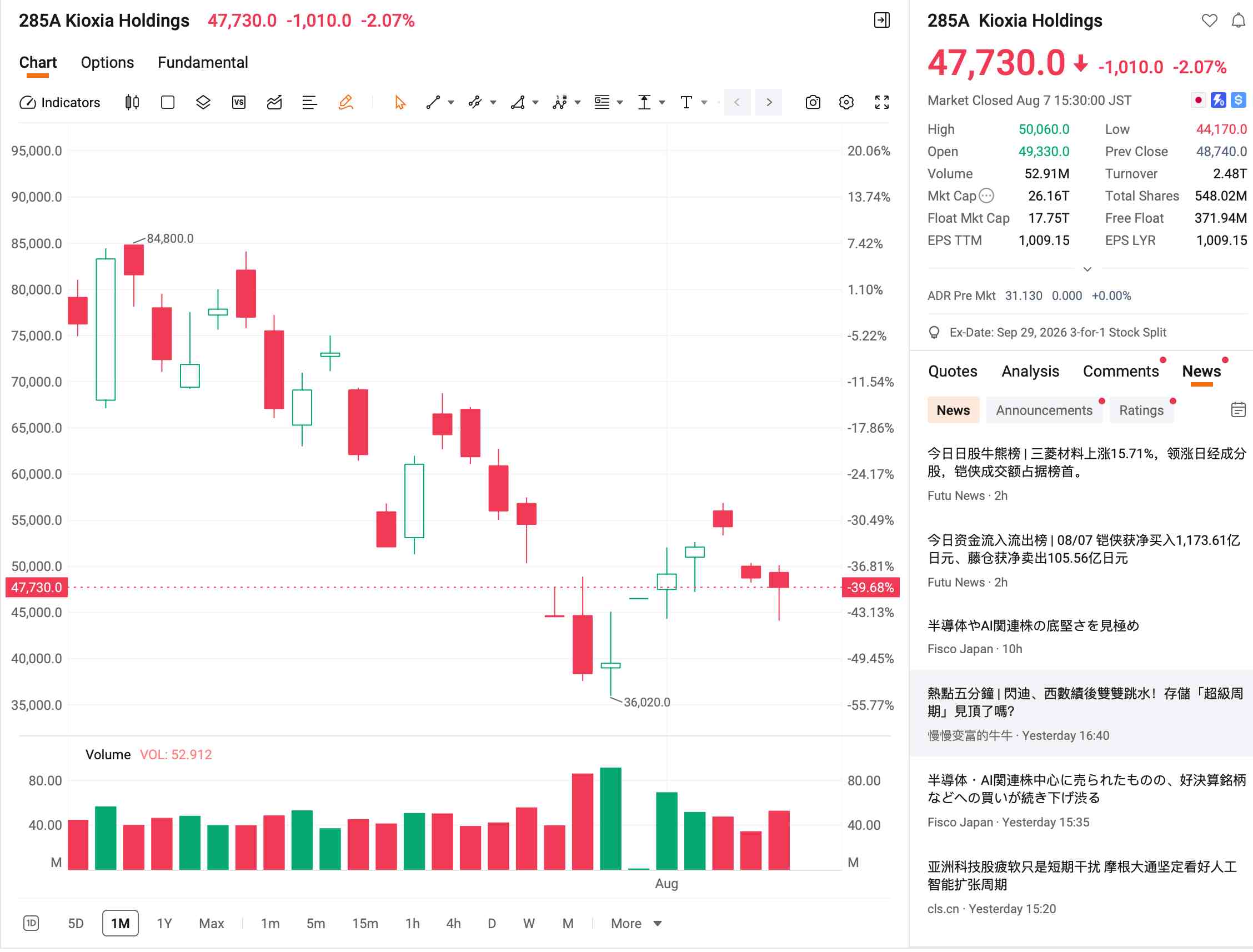Viewport: 1253px width, 952px height.
Task: Expand the wave pattern tool options
Action: tap(578, 103)
